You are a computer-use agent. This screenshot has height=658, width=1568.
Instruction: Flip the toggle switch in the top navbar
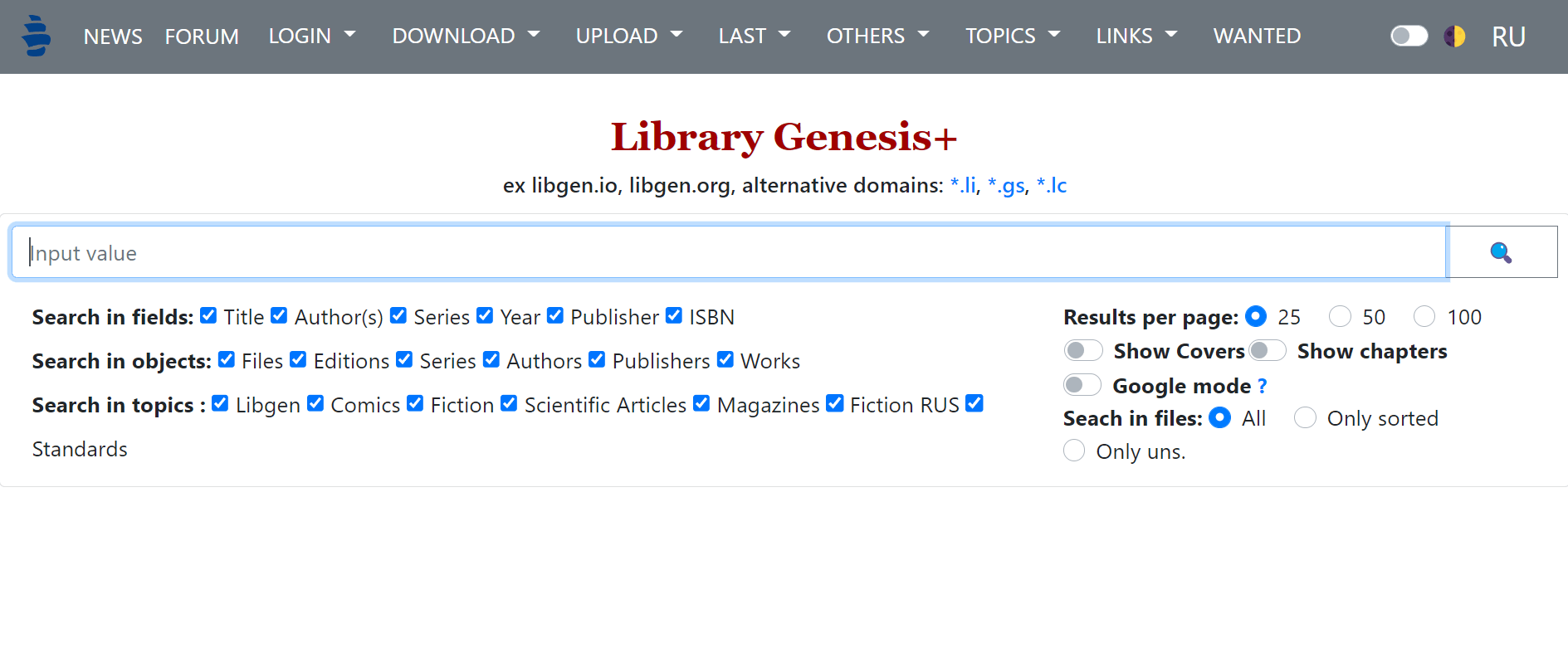[x=1408, y=36]
